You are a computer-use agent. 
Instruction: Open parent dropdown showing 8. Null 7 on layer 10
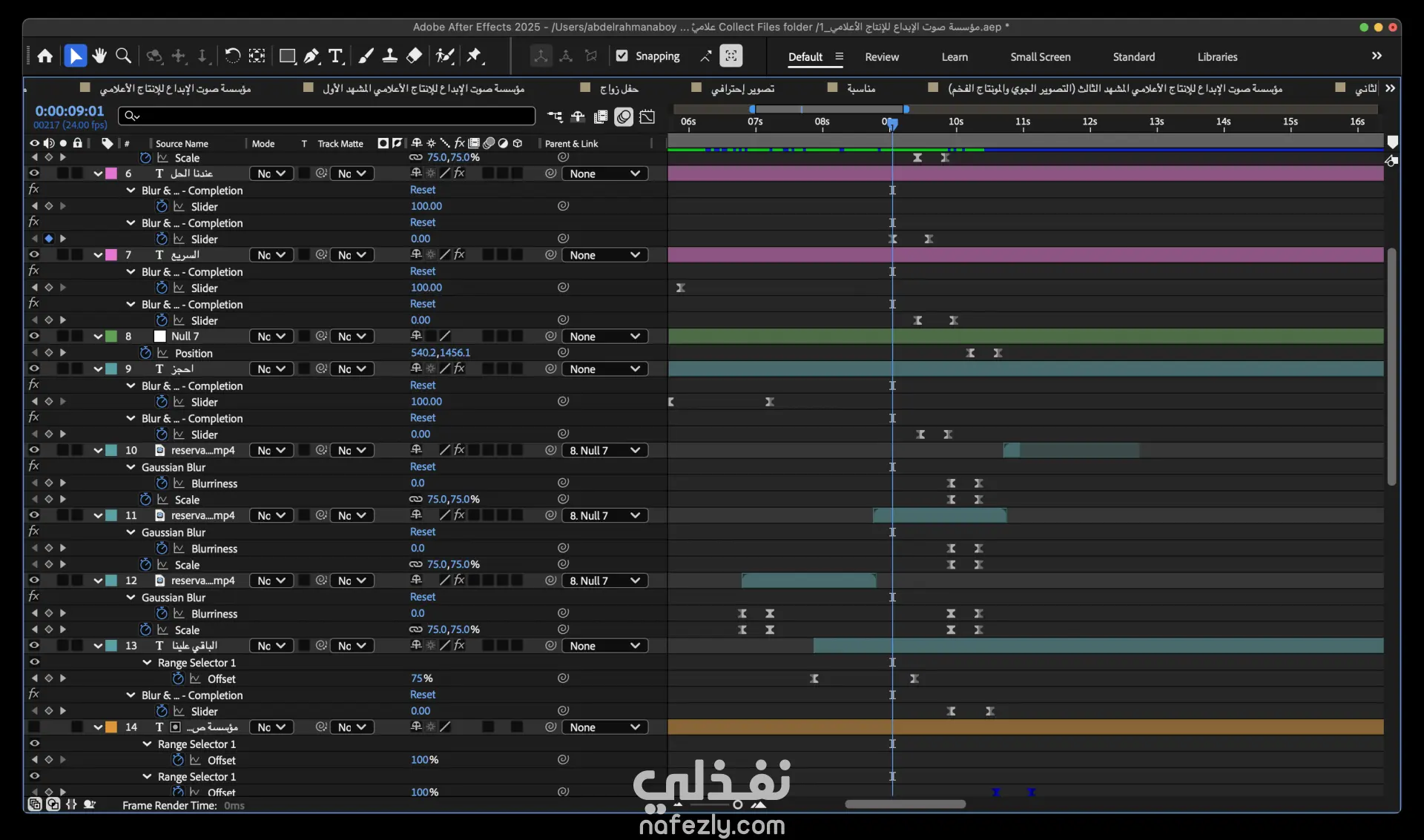click(604, 451)
